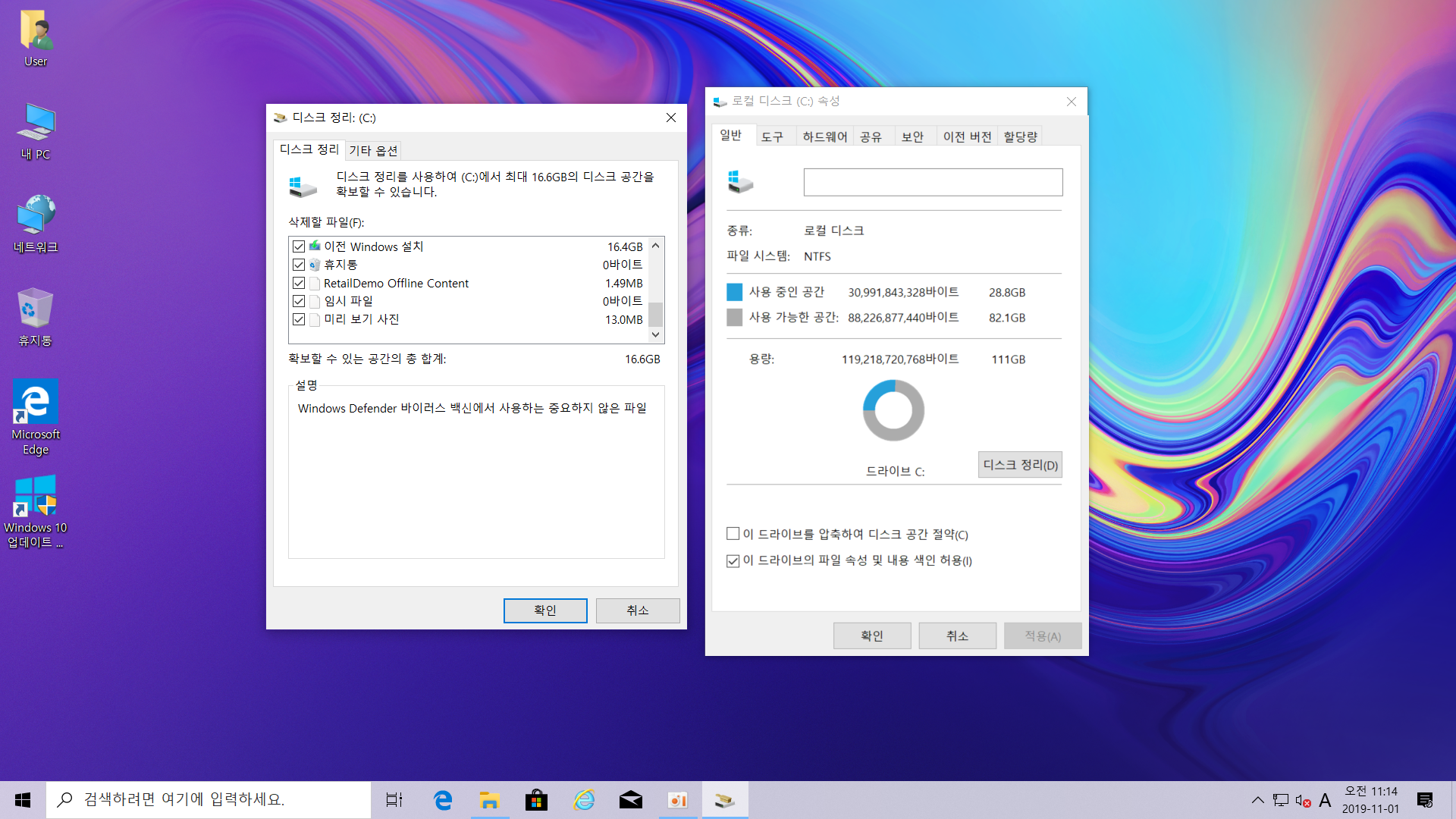Enable drive compression checkbox

(733, 534)
